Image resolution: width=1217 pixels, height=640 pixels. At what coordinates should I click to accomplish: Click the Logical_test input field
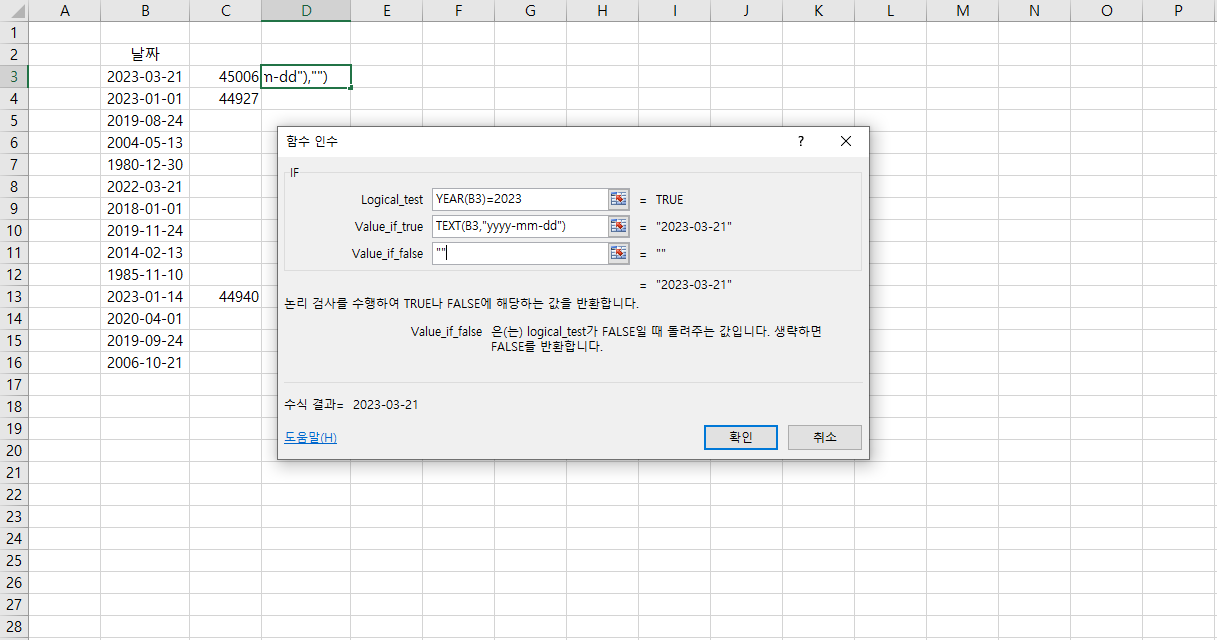(520, 199)
